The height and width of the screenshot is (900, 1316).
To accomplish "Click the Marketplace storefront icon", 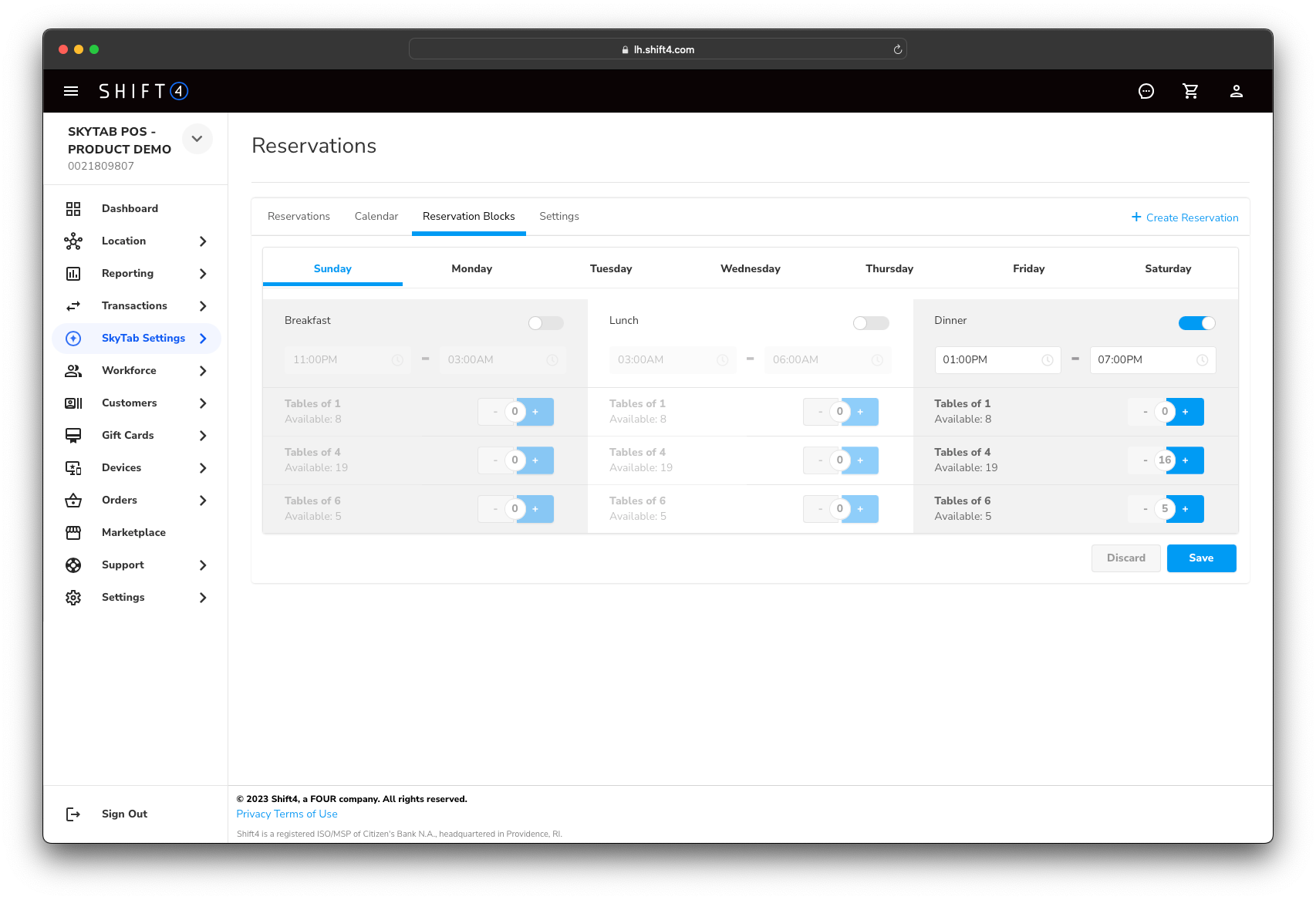I will click(x=73, y=533).
